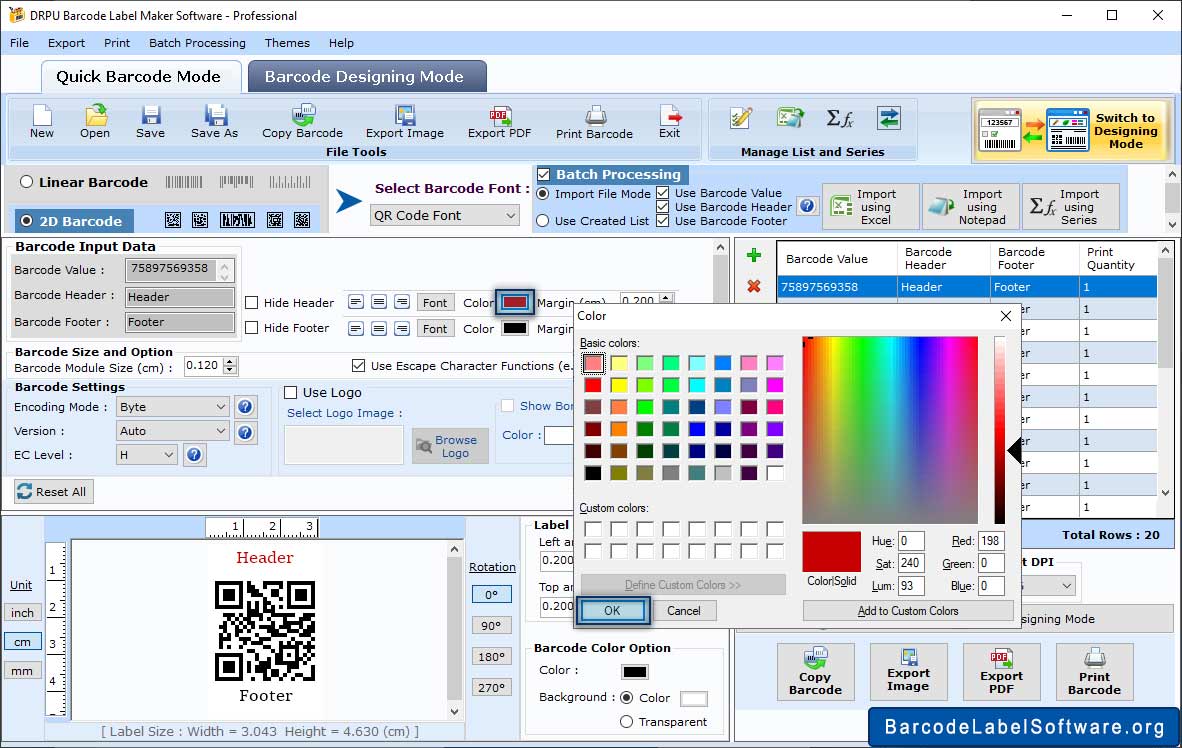
Task: Click Import using Series button
Action: click(x=1070, y=207)
